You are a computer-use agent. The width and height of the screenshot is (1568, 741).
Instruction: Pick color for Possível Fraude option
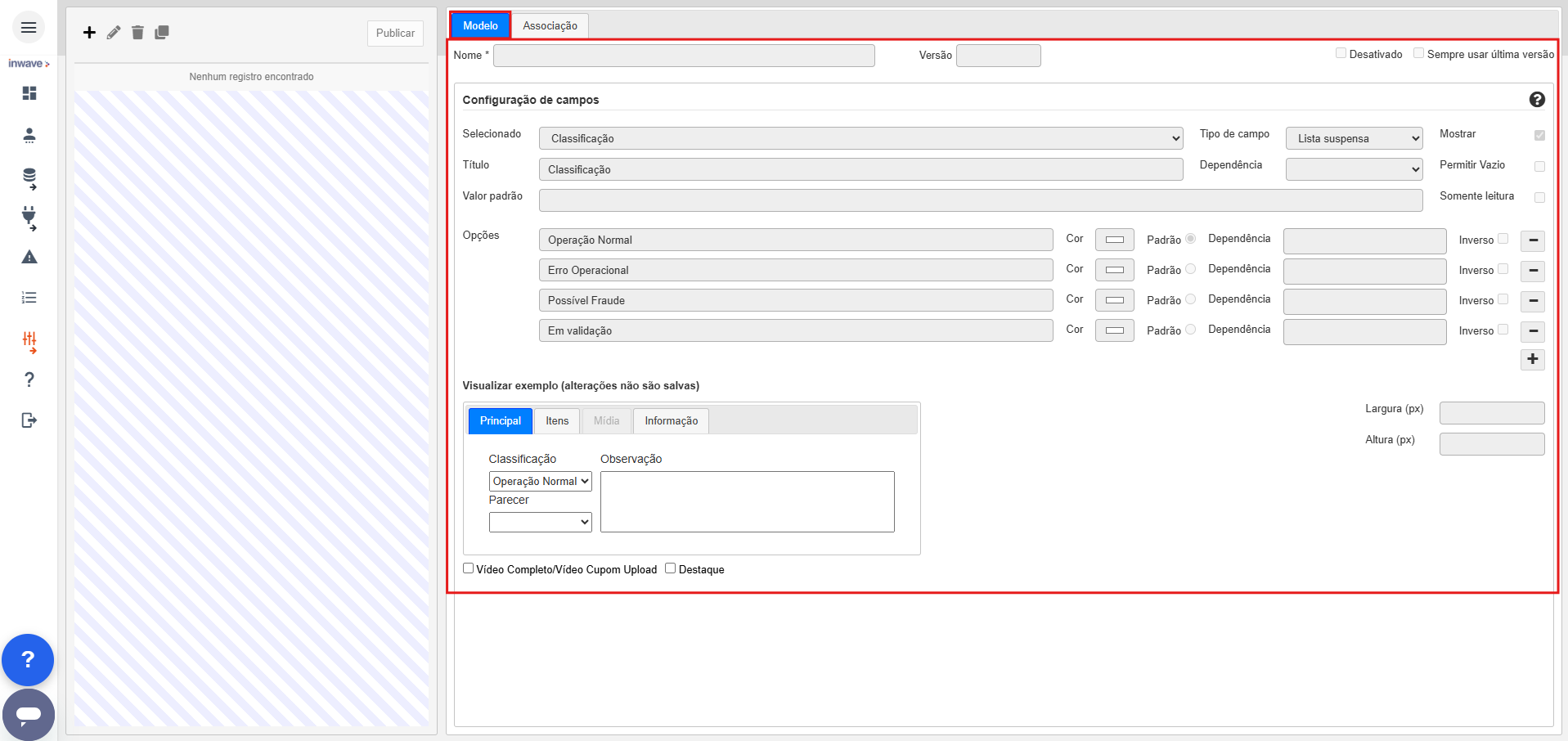[x=1115, y=300]
